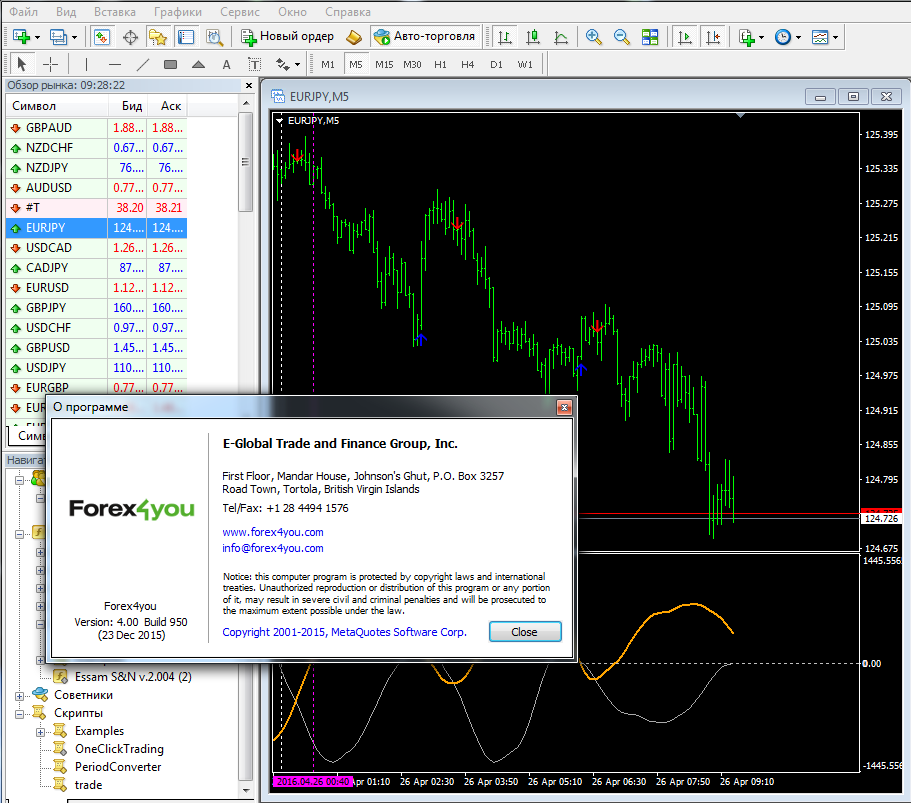Screen dimensions: 911x803
Task: Open the www.forex4you.com link
Action: [x=272, y=532]
